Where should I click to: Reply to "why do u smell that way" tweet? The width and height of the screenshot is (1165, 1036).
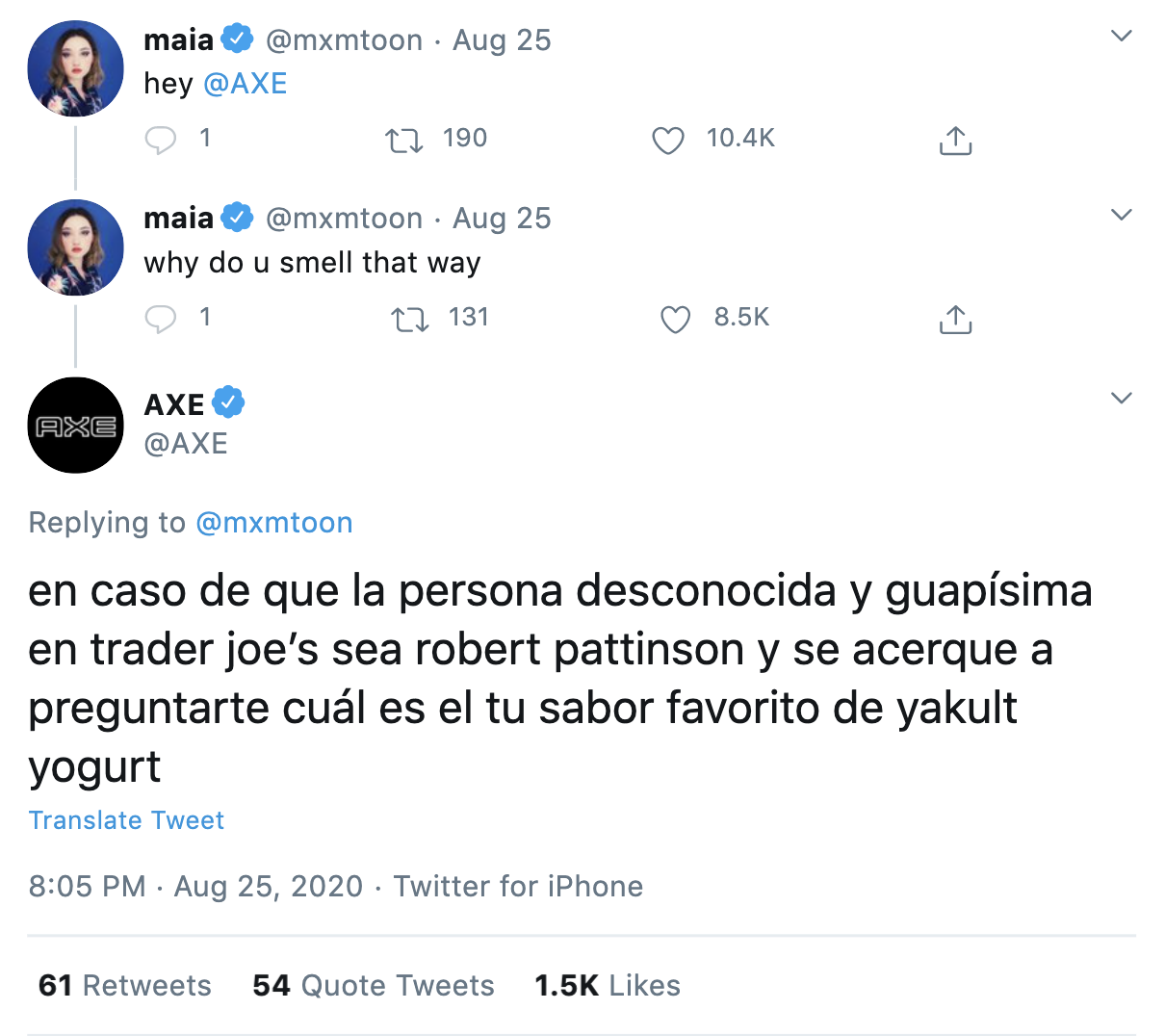click(x=161, y=319)
